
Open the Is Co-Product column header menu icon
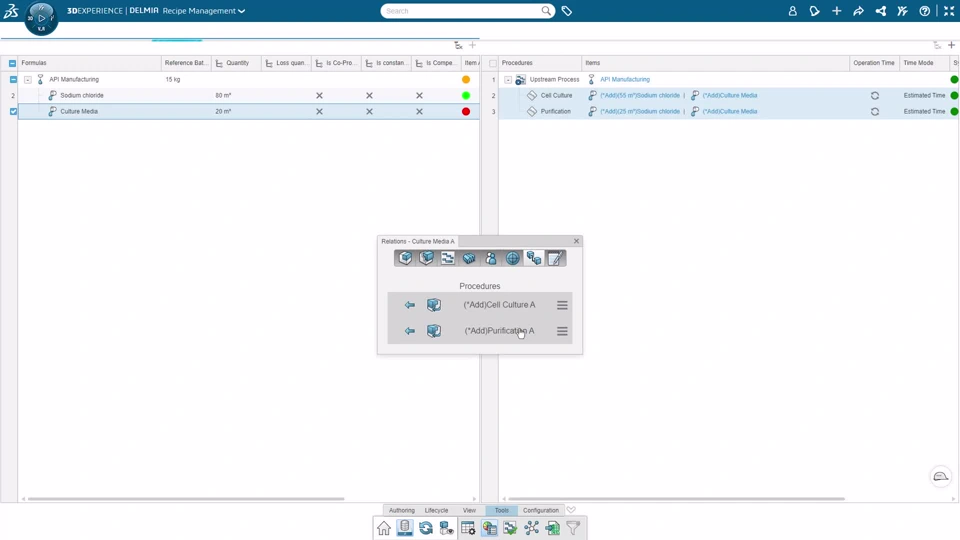(x=319, y=63)
